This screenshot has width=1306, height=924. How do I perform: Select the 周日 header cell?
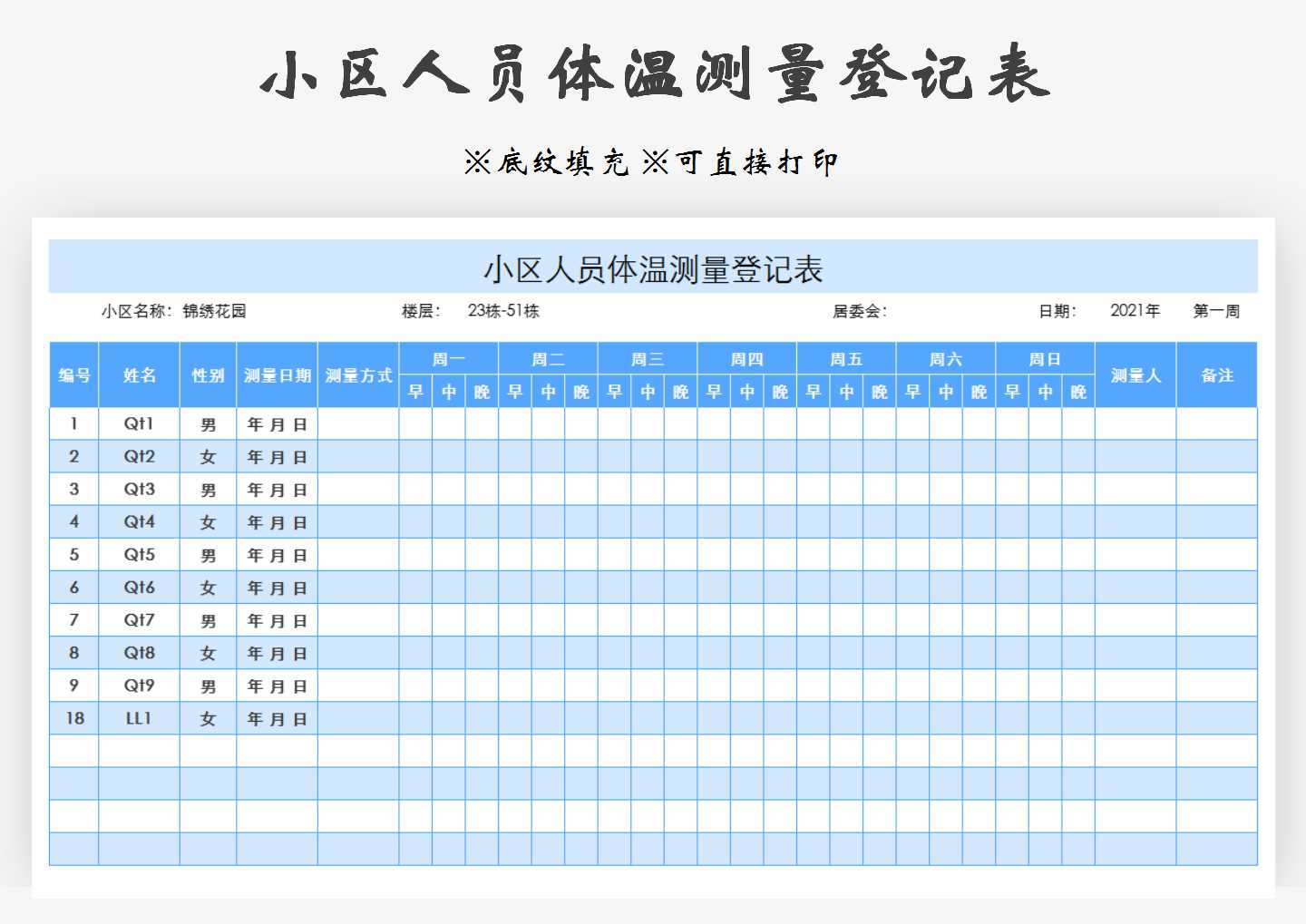click(1045, 358)
